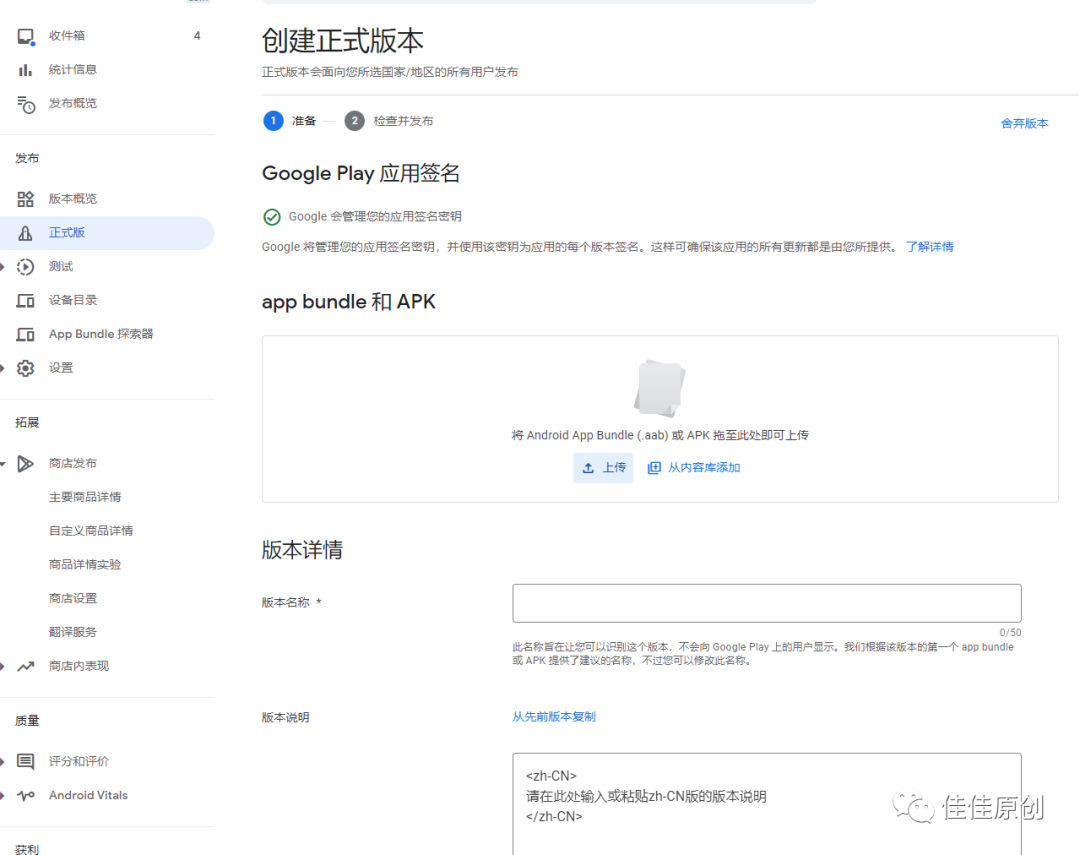Image resolution: width=1080 pixels, height=855 pixels.
Task: Focus the 版本说明 text area
Action: coord(767,804)
